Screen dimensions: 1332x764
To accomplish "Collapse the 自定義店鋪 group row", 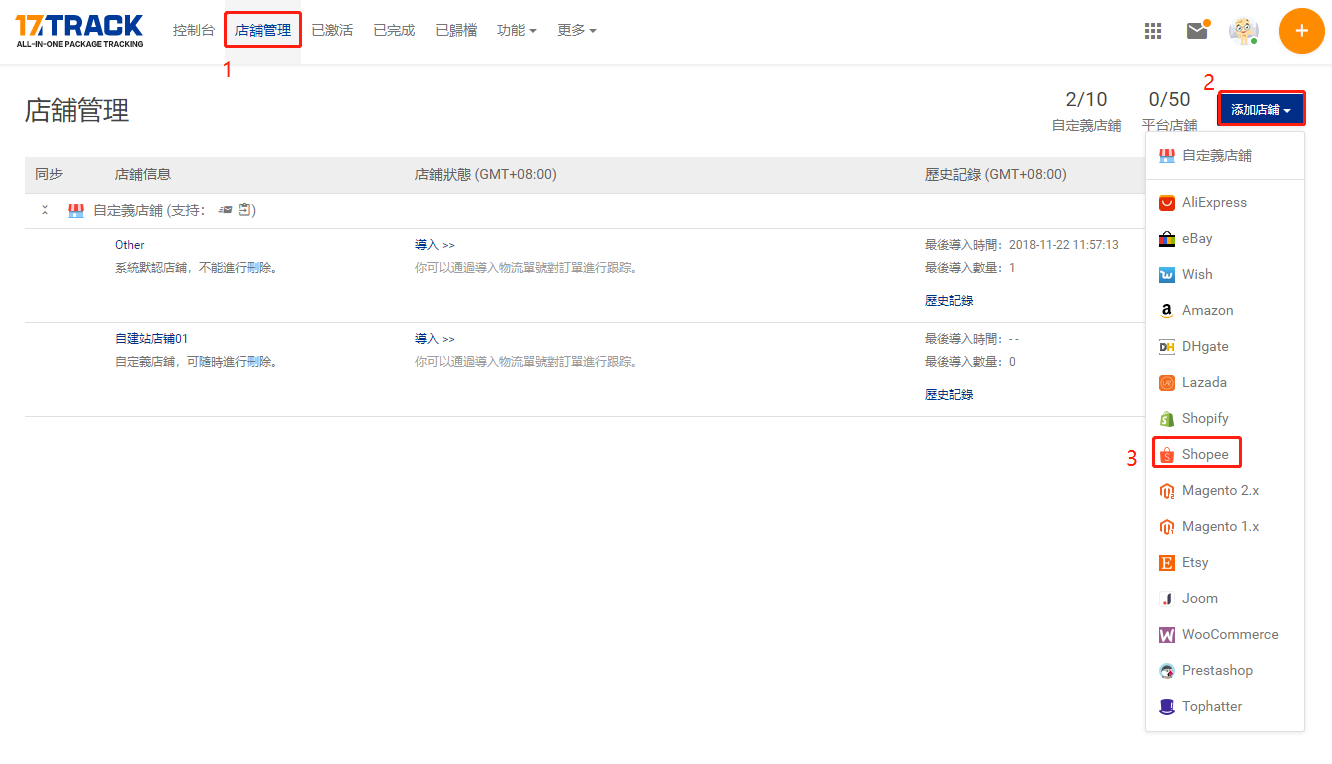I will click(45, 211).
